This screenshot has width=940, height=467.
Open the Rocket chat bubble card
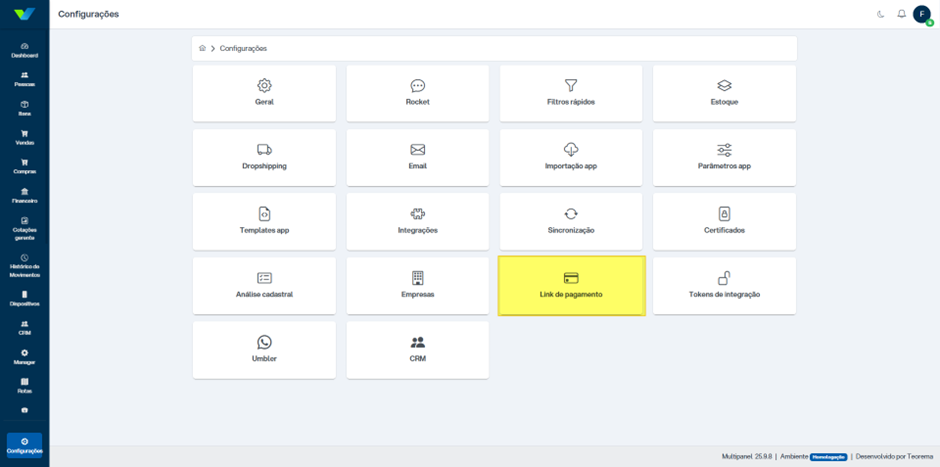click(x=418, y=93)
